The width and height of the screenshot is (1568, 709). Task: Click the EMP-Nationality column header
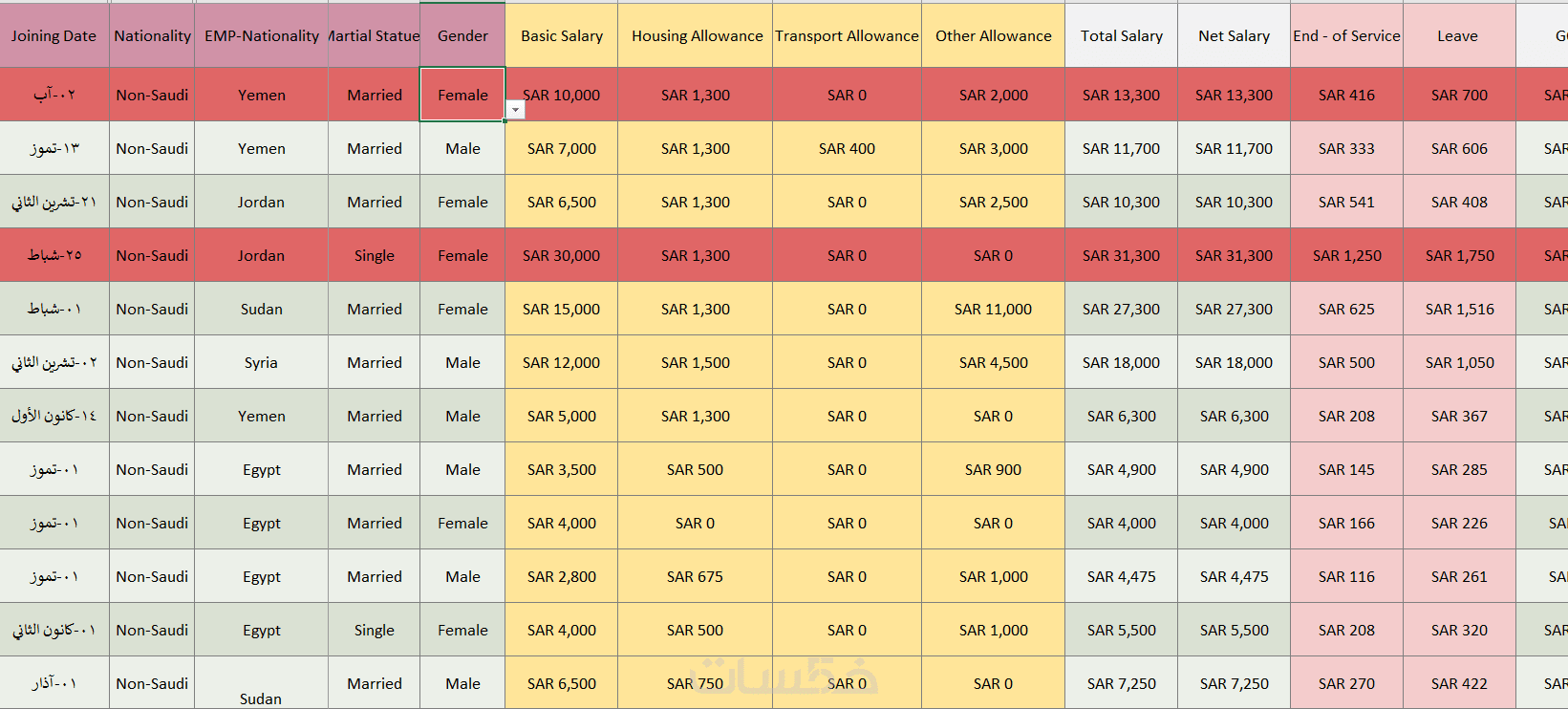click(x=261, y=36)
